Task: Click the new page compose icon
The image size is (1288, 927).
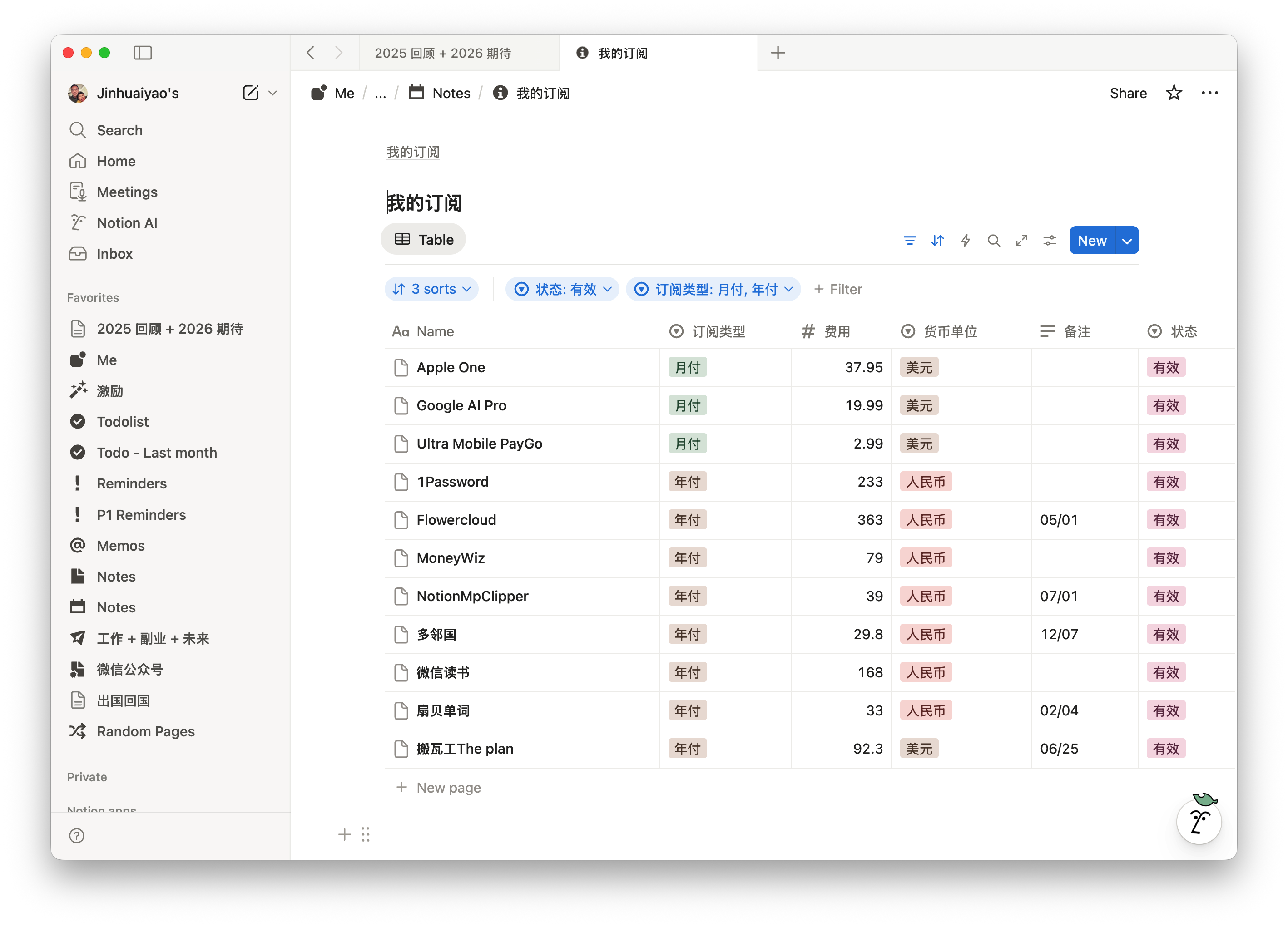Action: click(x=250, y=93)
